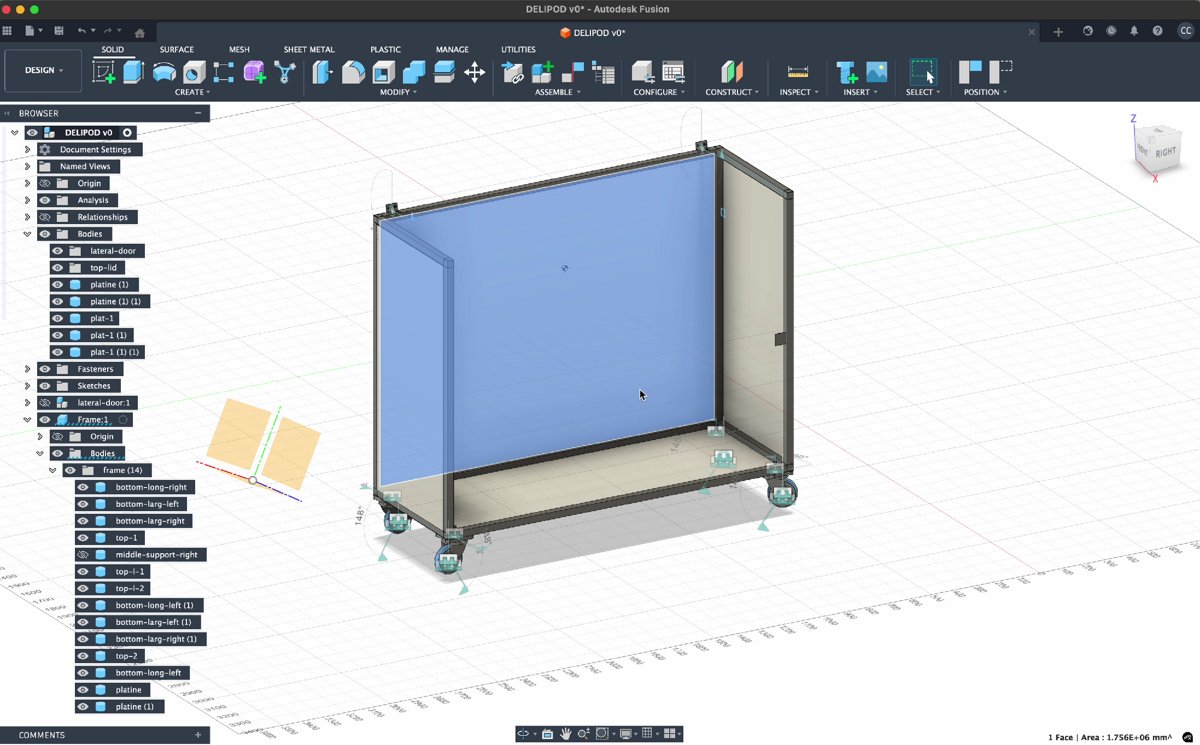Show the Origin folder under DELIPOD

pos(45,183)
